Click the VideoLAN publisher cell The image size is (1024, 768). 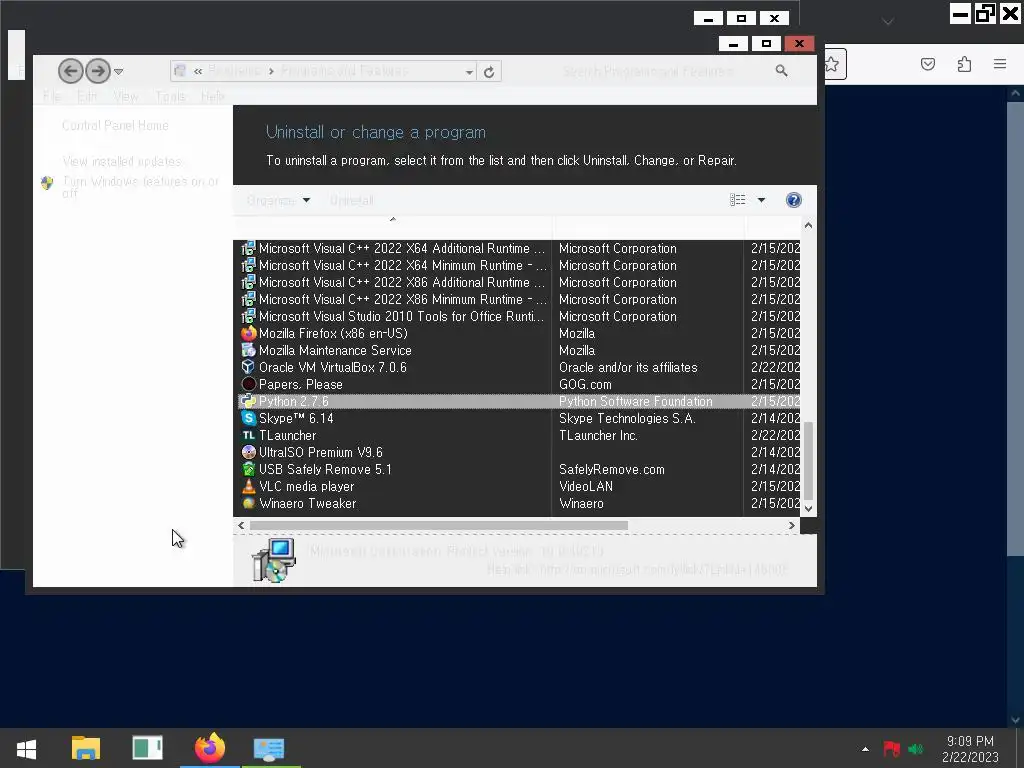coord(586,486)
